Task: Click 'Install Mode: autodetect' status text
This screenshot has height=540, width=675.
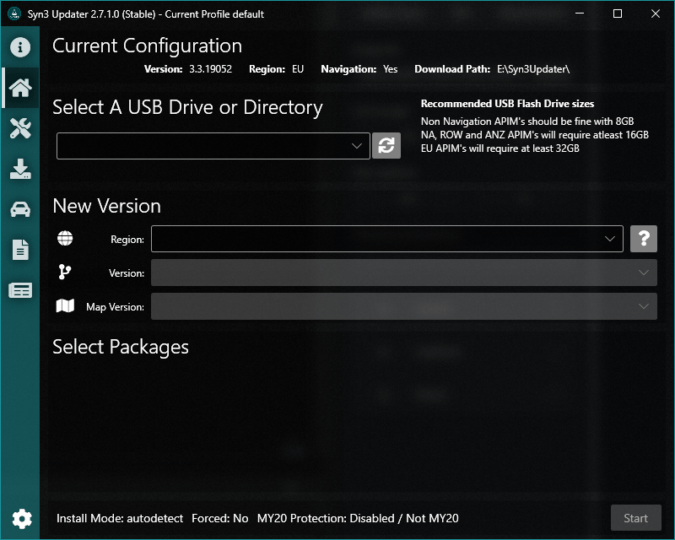Action: point(120,518)
